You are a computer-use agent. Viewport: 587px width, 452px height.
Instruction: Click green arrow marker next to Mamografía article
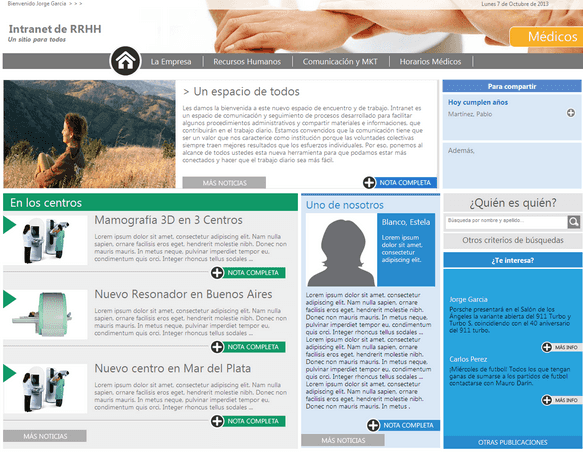point(9,225)
